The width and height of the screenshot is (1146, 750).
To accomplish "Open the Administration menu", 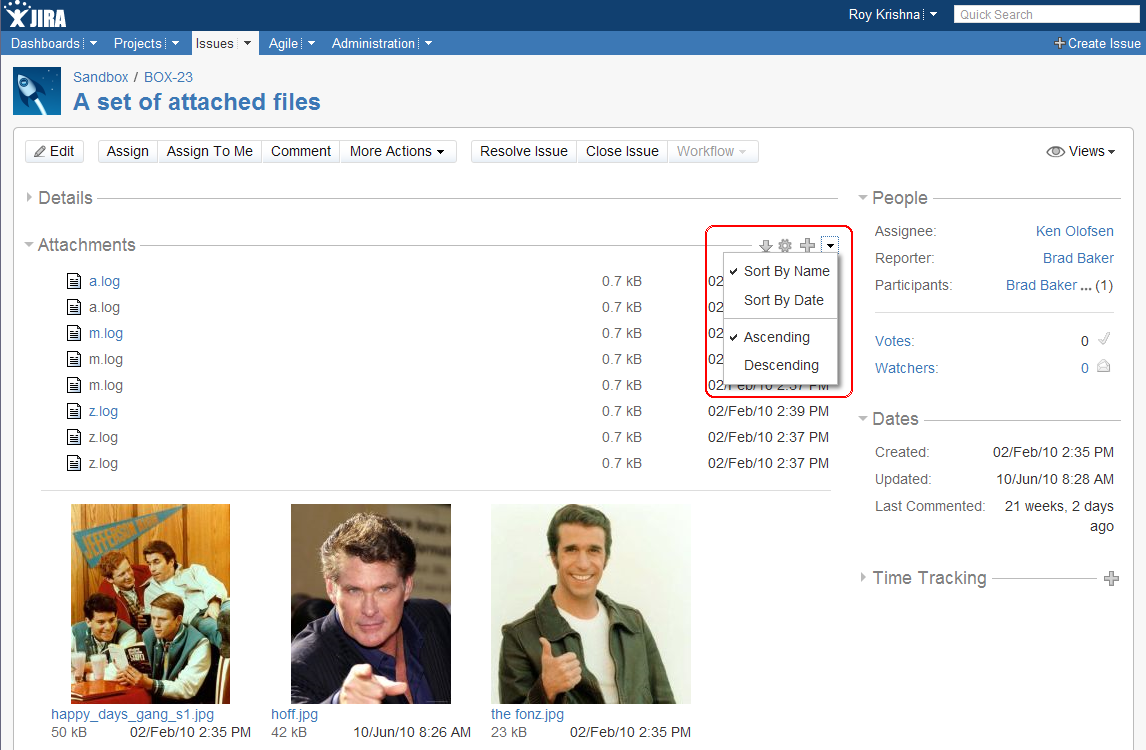I will [x=373, y=43].
